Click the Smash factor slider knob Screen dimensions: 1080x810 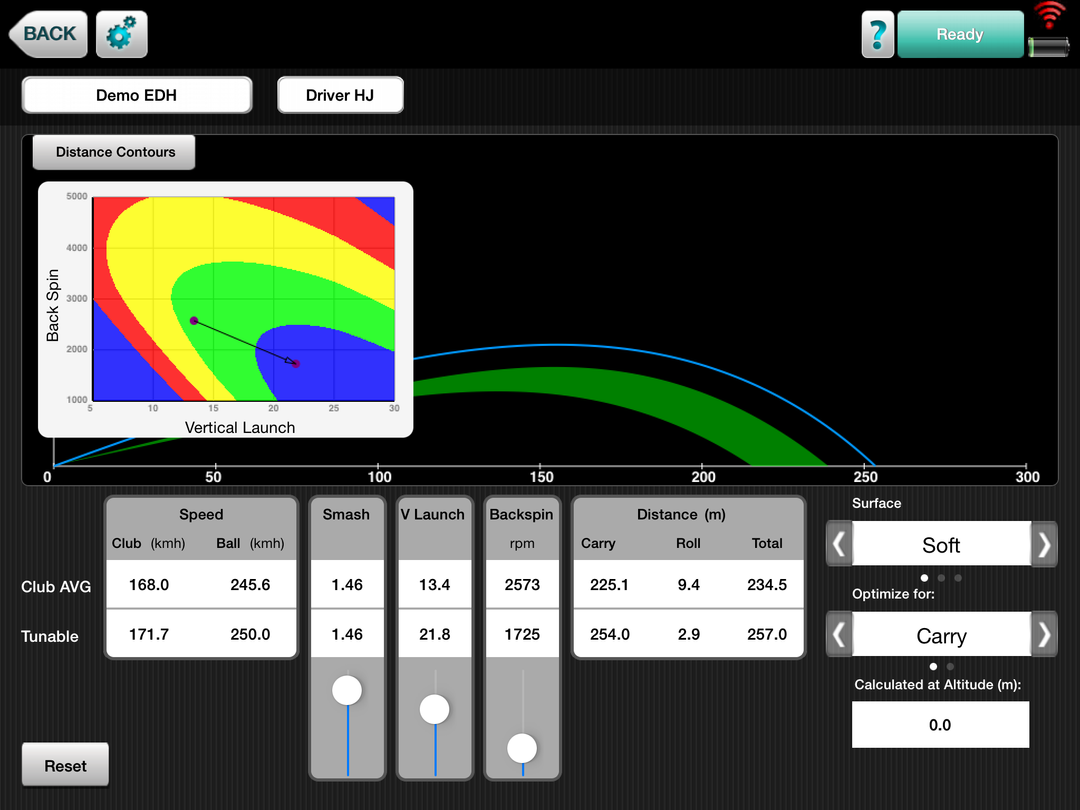coord(347,690)
